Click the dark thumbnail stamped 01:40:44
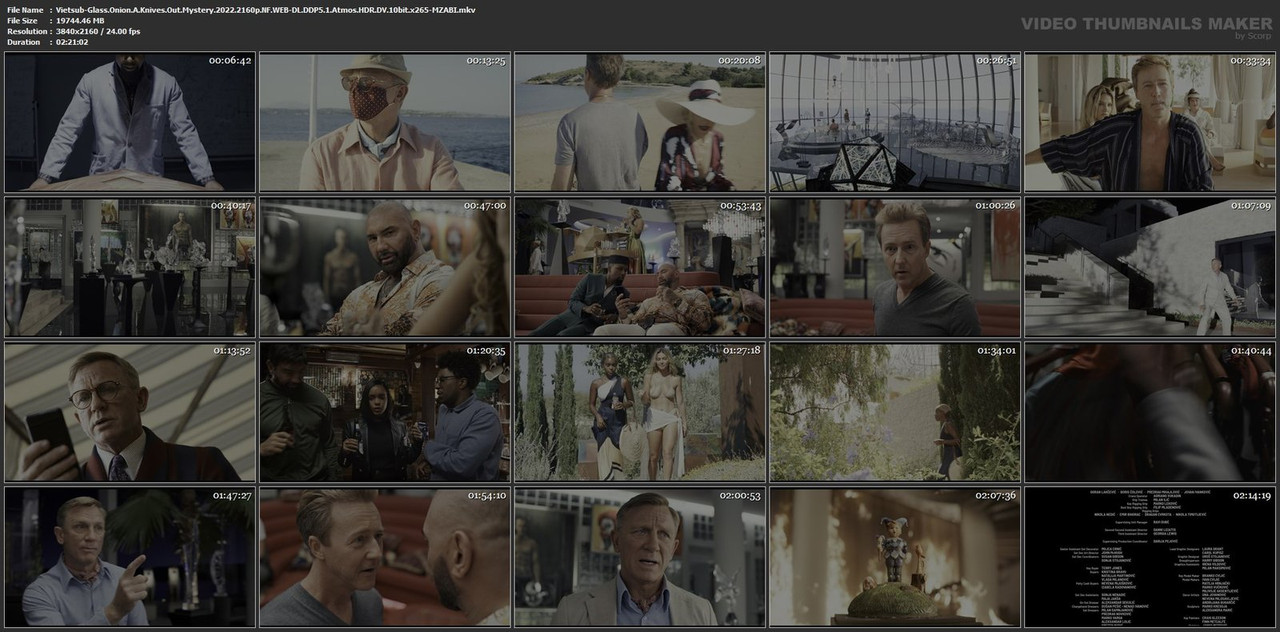This screenshot has width=1280, height=632. pos(1150,412)
